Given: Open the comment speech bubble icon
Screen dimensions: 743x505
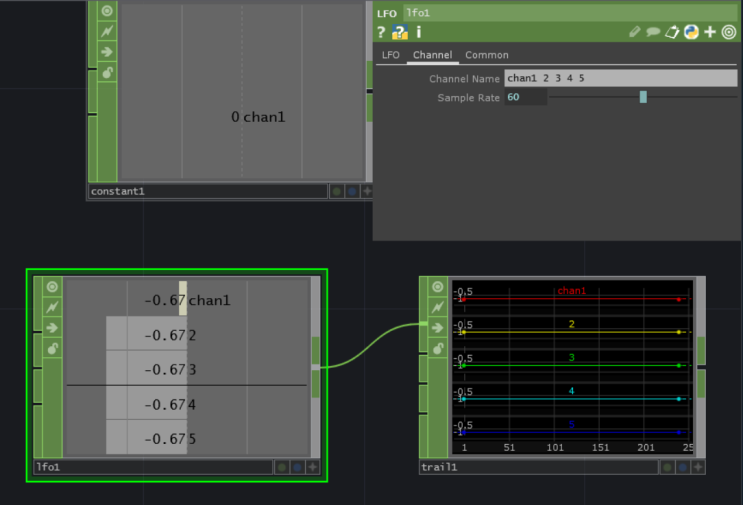Looking at the screenshot, I should tap(653, 32).
